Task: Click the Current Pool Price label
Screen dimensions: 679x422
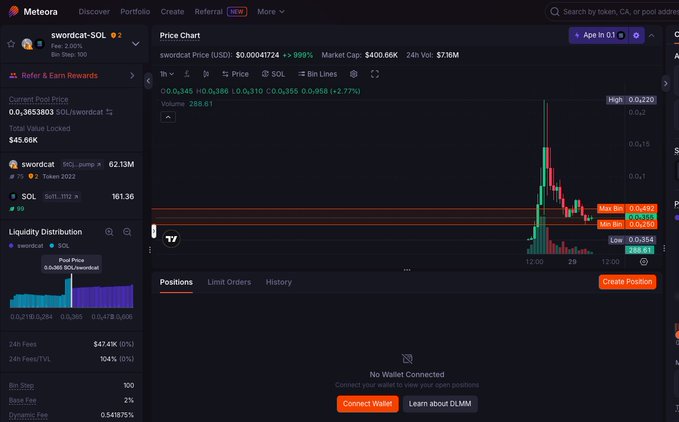Action: [x=39, y=100]
